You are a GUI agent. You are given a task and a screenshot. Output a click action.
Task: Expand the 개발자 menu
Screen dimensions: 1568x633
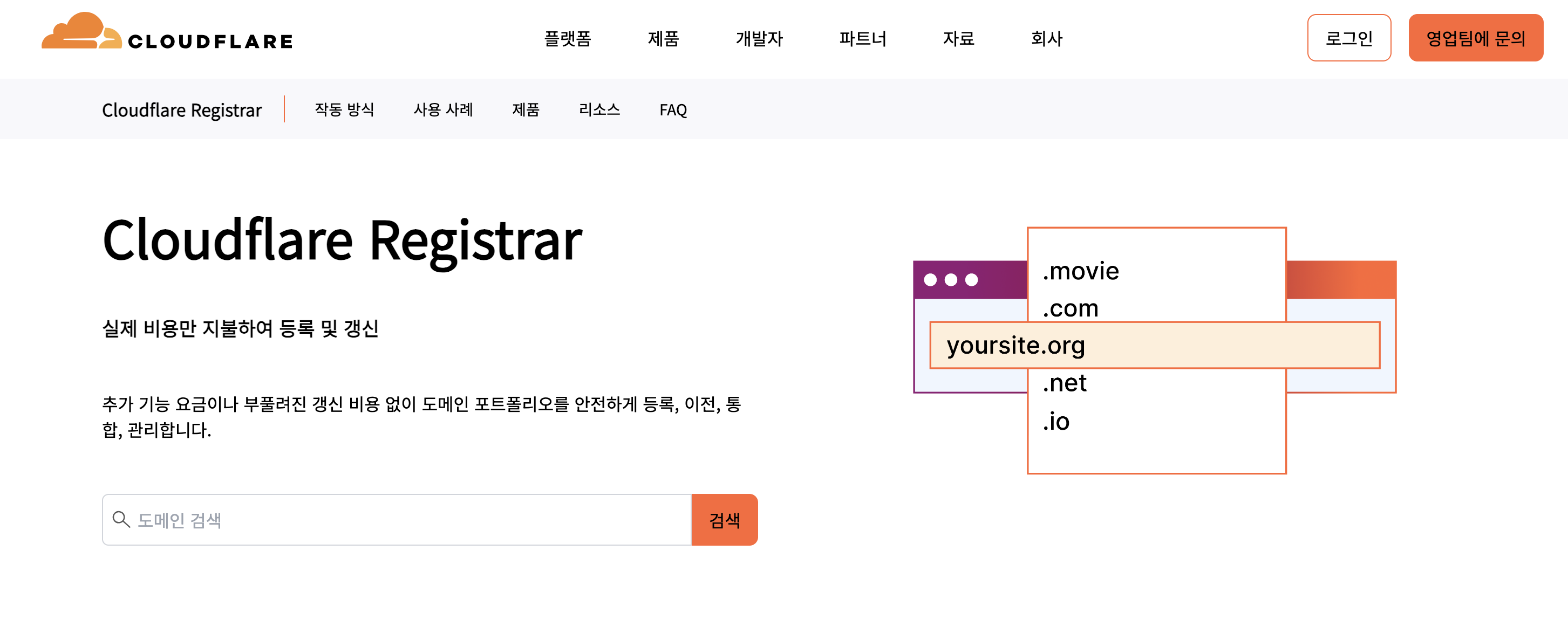point(759,39)
